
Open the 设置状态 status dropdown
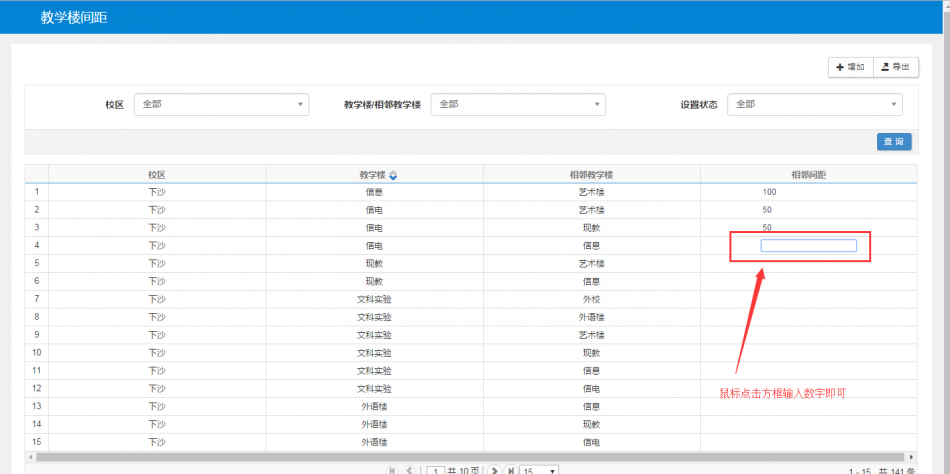[814, 104]
